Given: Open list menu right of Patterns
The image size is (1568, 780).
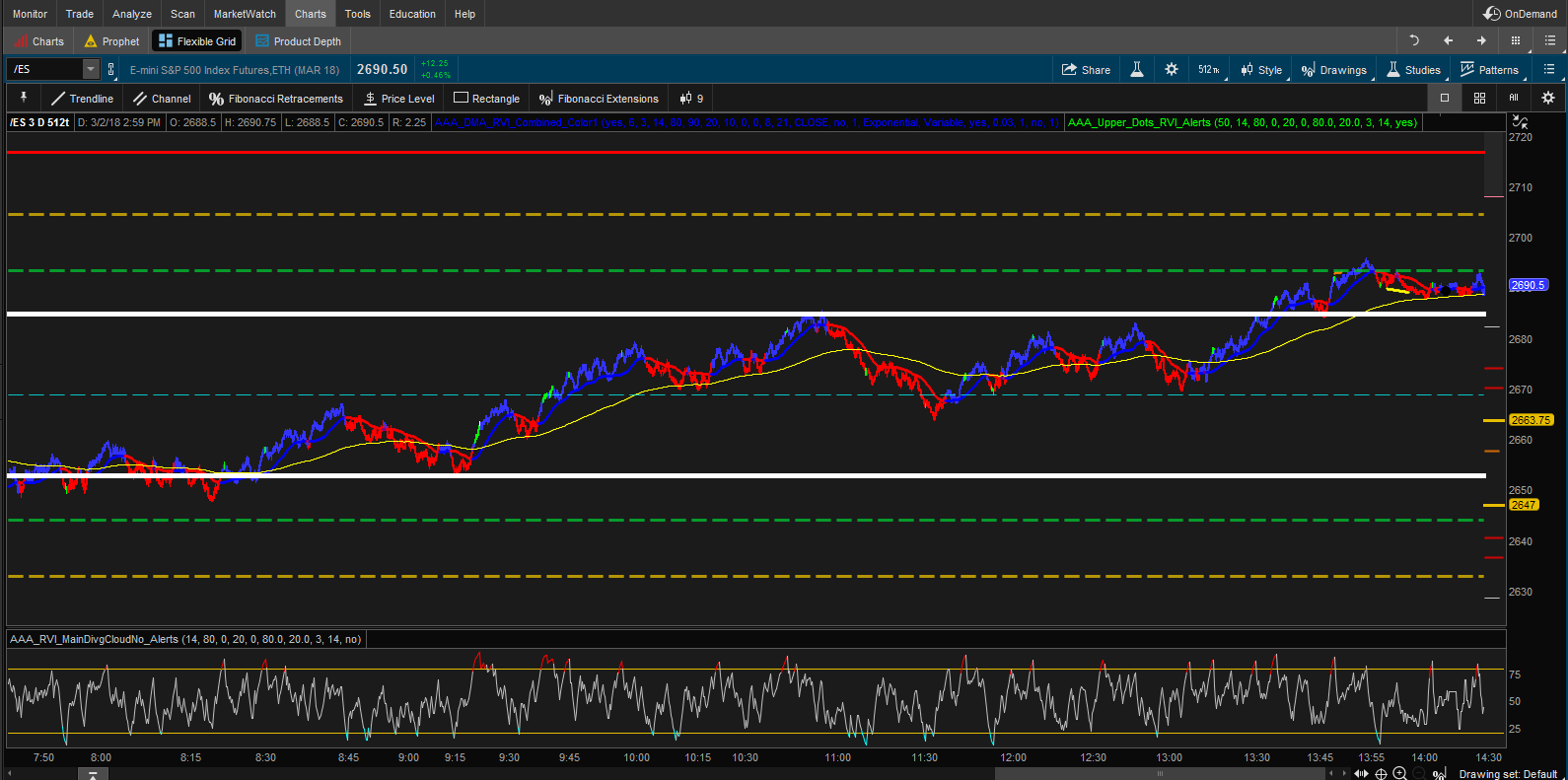Looking at the screenshot, I should 1548,70.
